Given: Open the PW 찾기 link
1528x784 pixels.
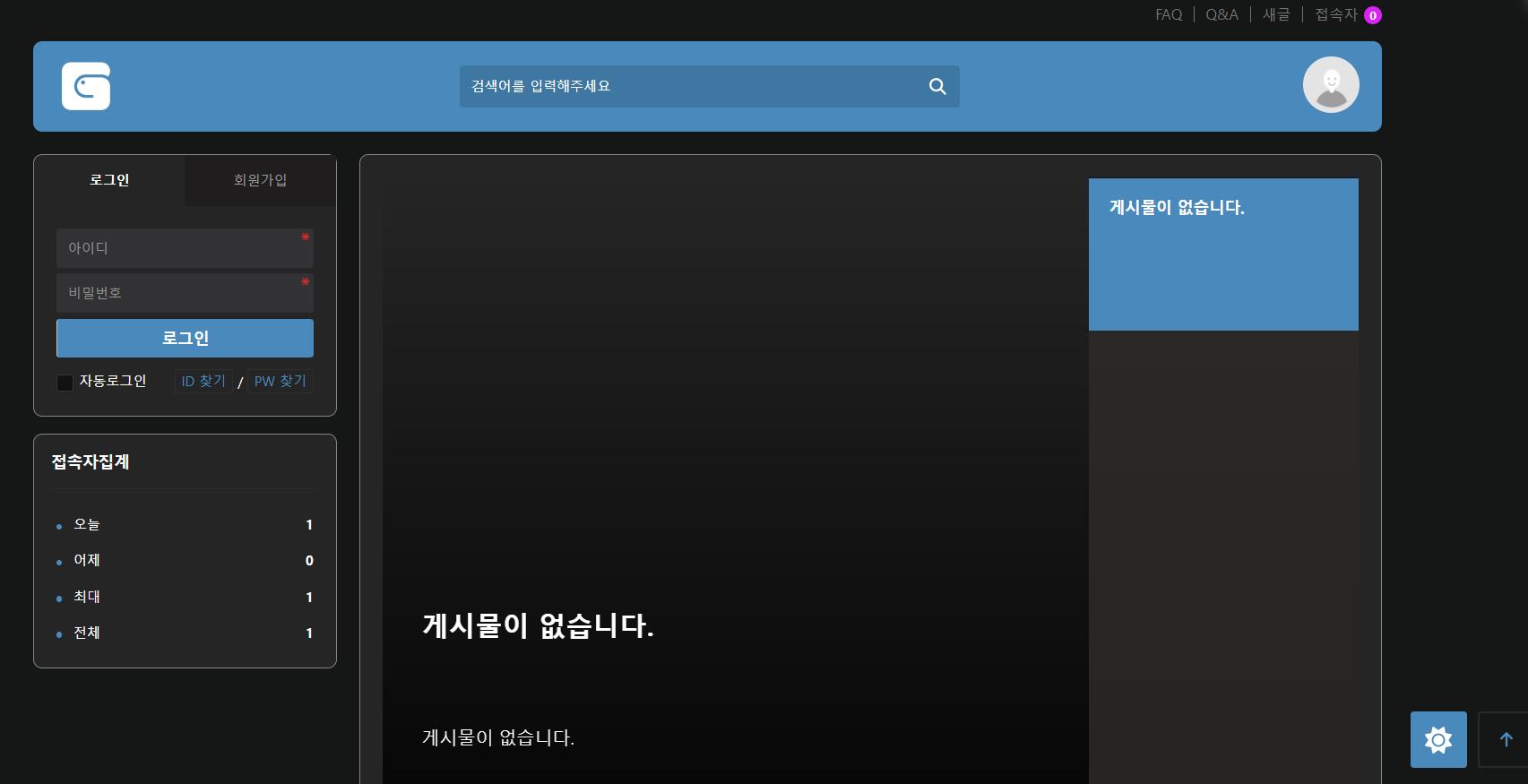Looking at the screenshot, I should [280, 381].
